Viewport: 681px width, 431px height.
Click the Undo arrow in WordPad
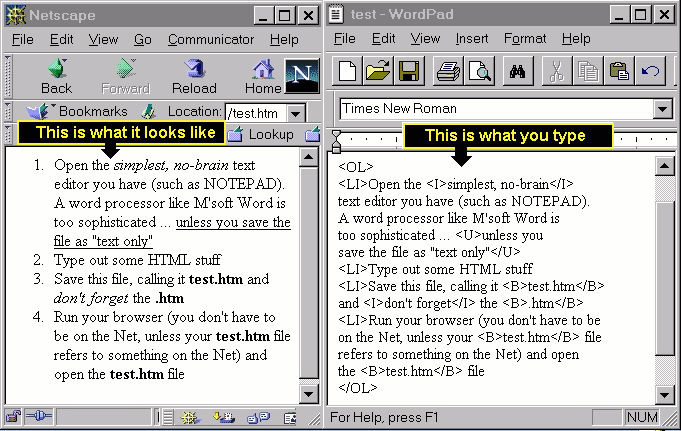click(650, 70)
